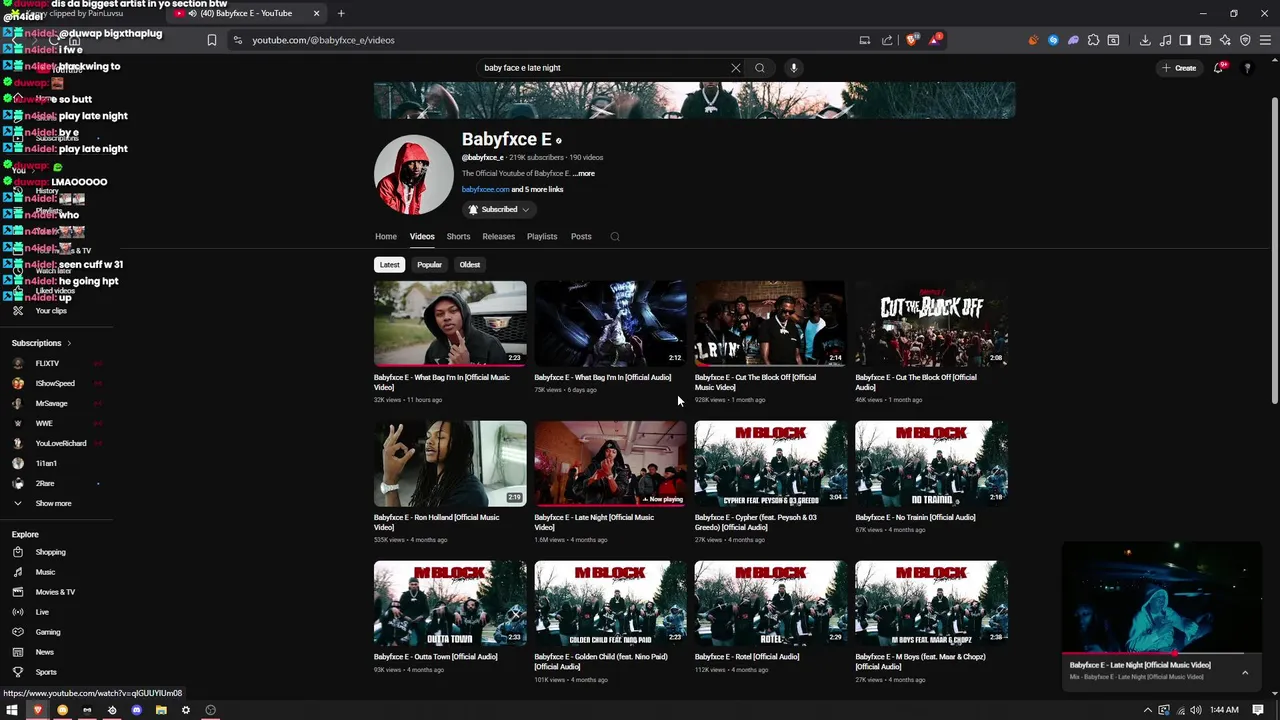Switch to the Shorts tab
Screen dimensions: 1280x720
pos(458,237)
